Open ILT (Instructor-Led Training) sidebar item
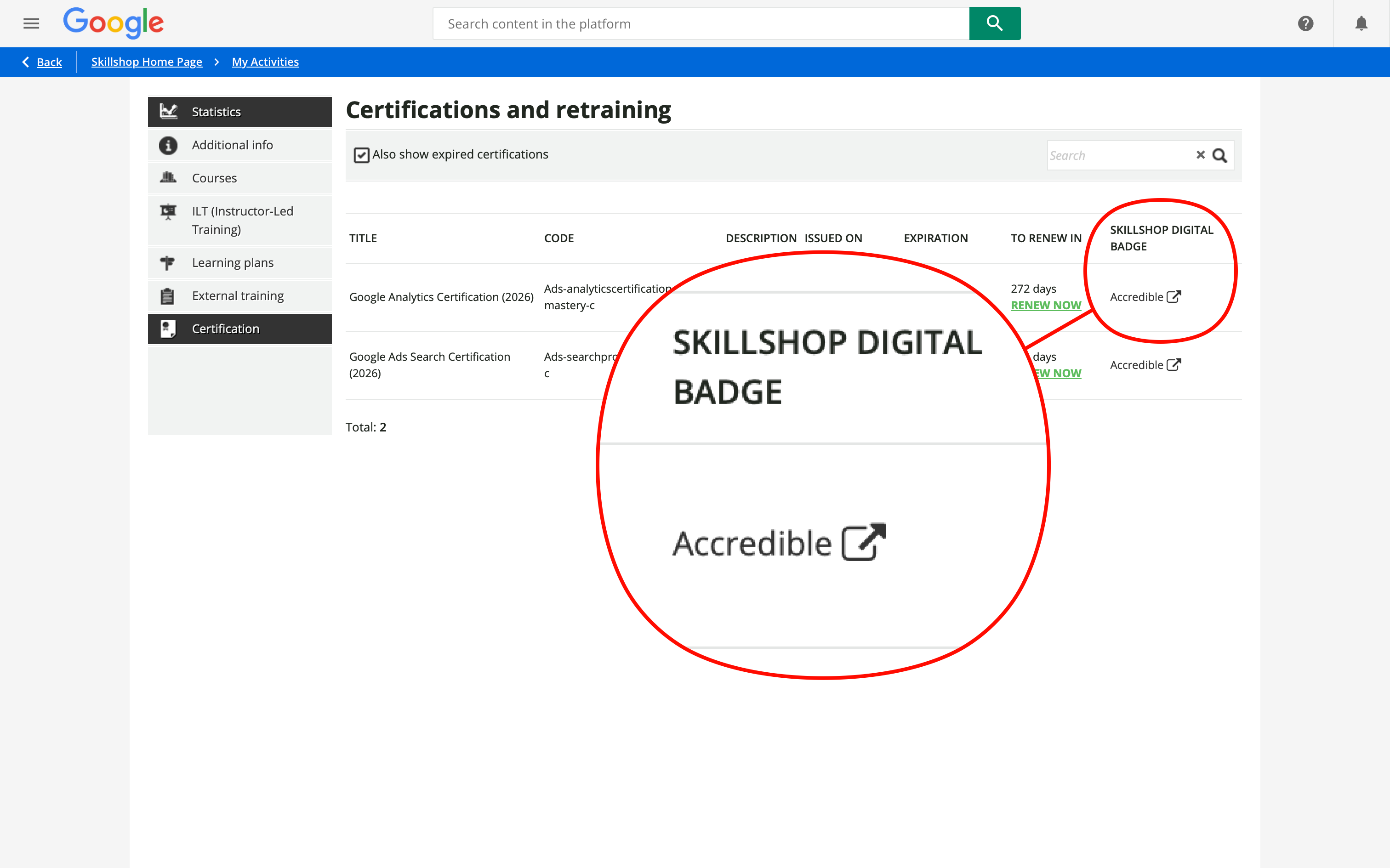 coord(240,221)
